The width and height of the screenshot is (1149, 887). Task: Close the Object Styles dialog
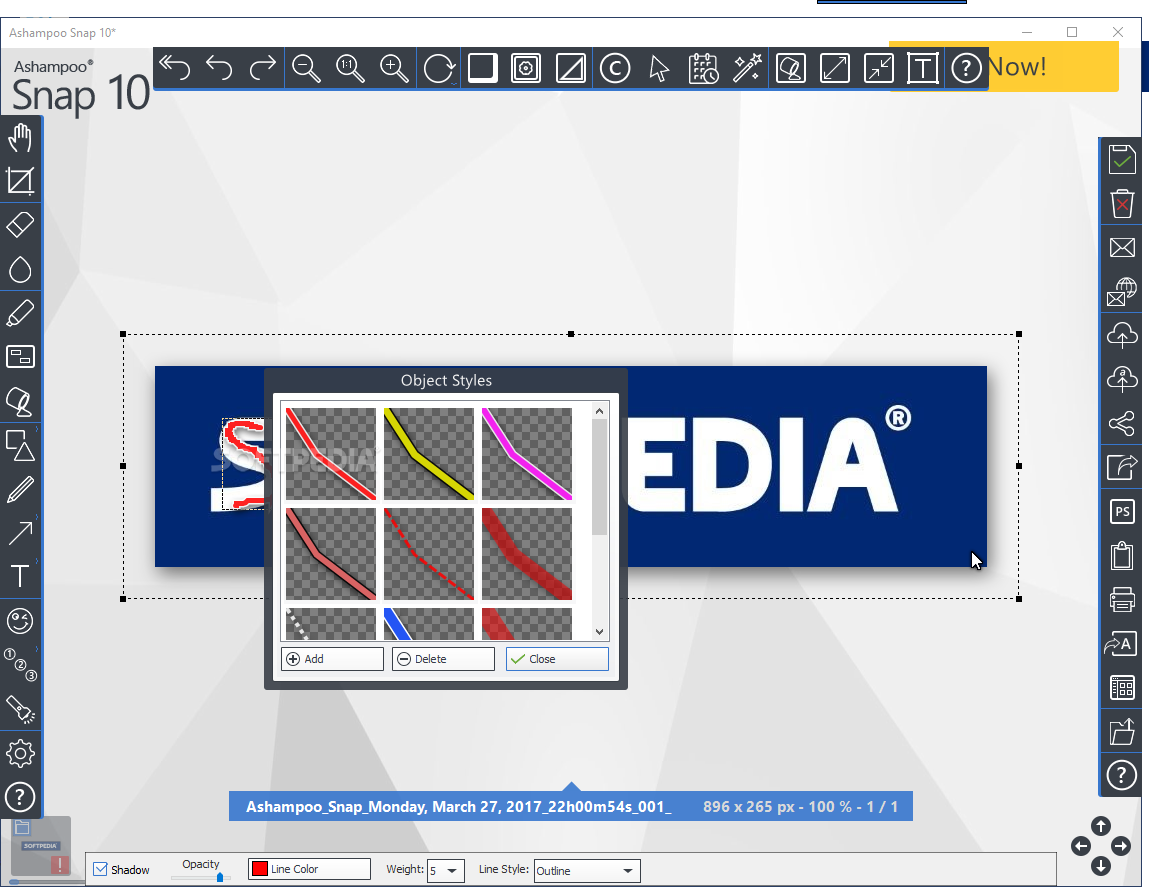click(557, 658)
